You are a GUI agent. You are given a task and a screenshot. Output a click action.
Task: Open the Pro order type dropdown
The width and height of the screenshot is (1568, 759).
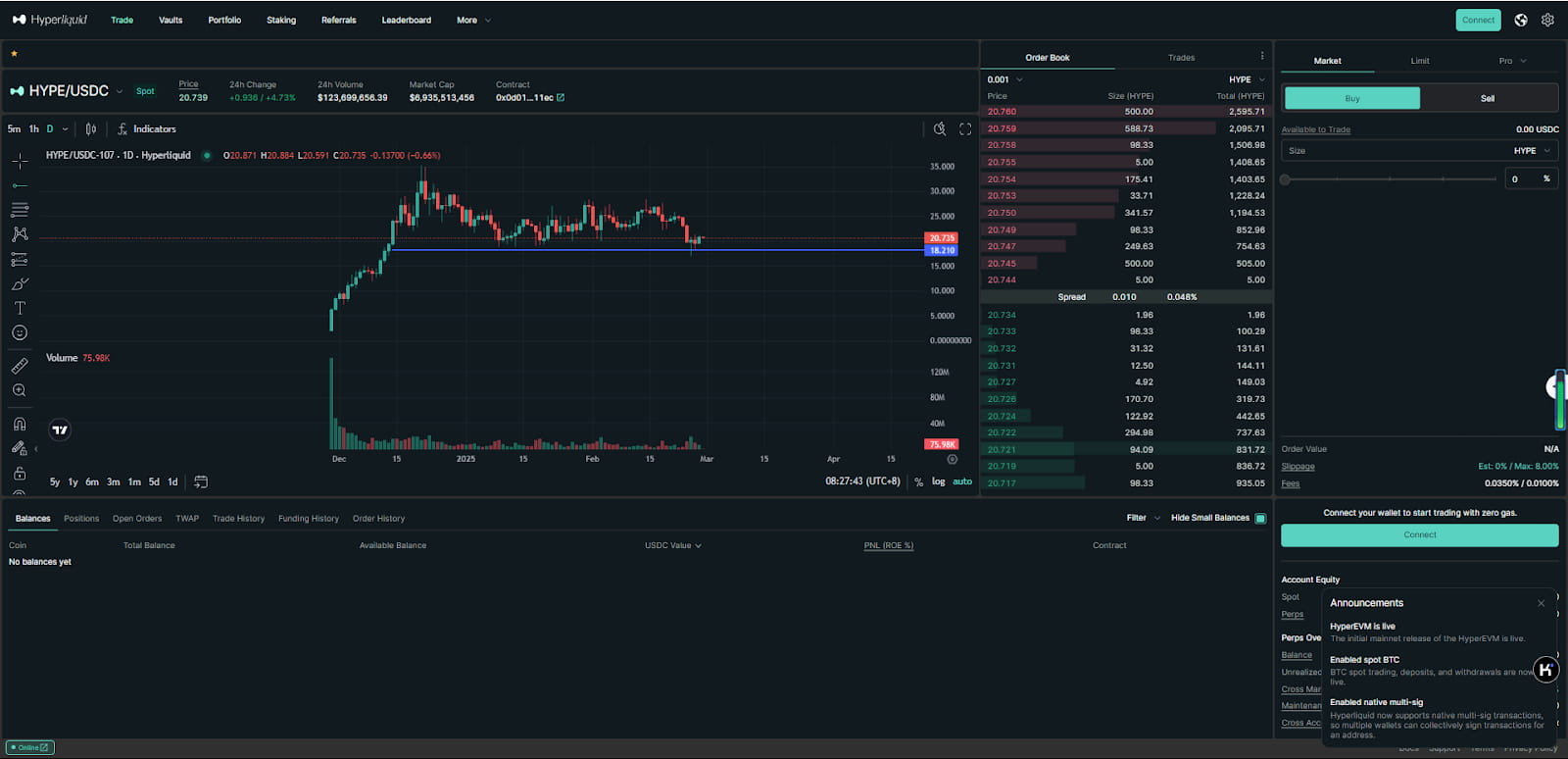1512,61
